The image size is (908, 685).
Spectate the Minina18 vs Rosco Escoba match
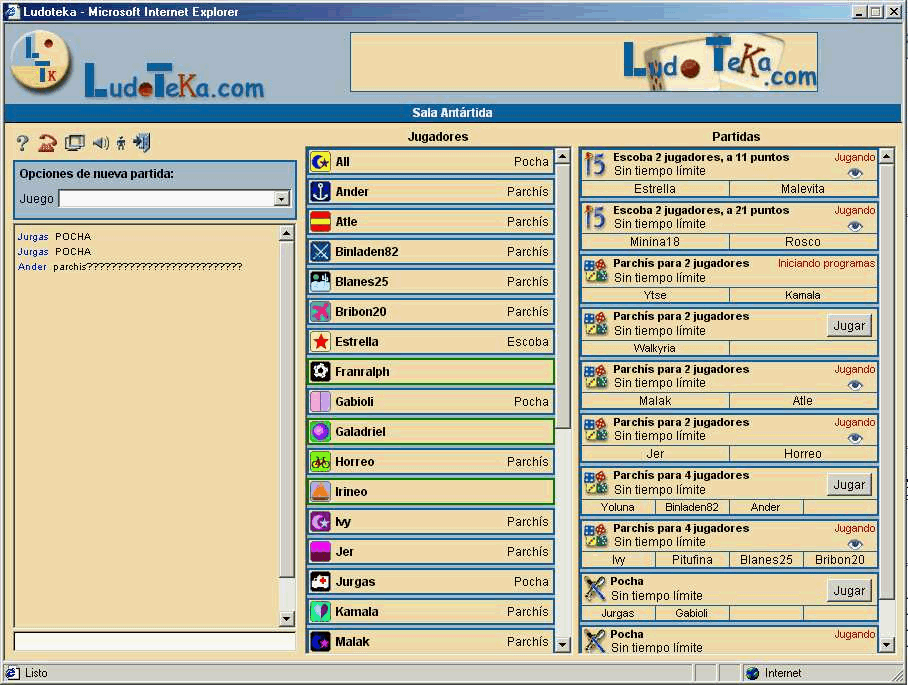(854, 226)
